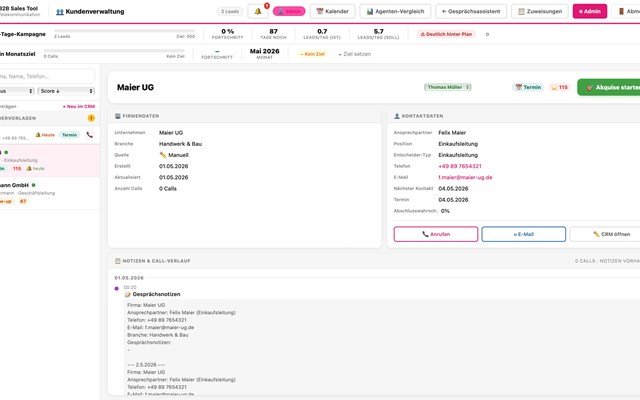640x400 pixels.
Task: Click the Abschlusswahrsch. value 0%
Action: tap(445, 211)
